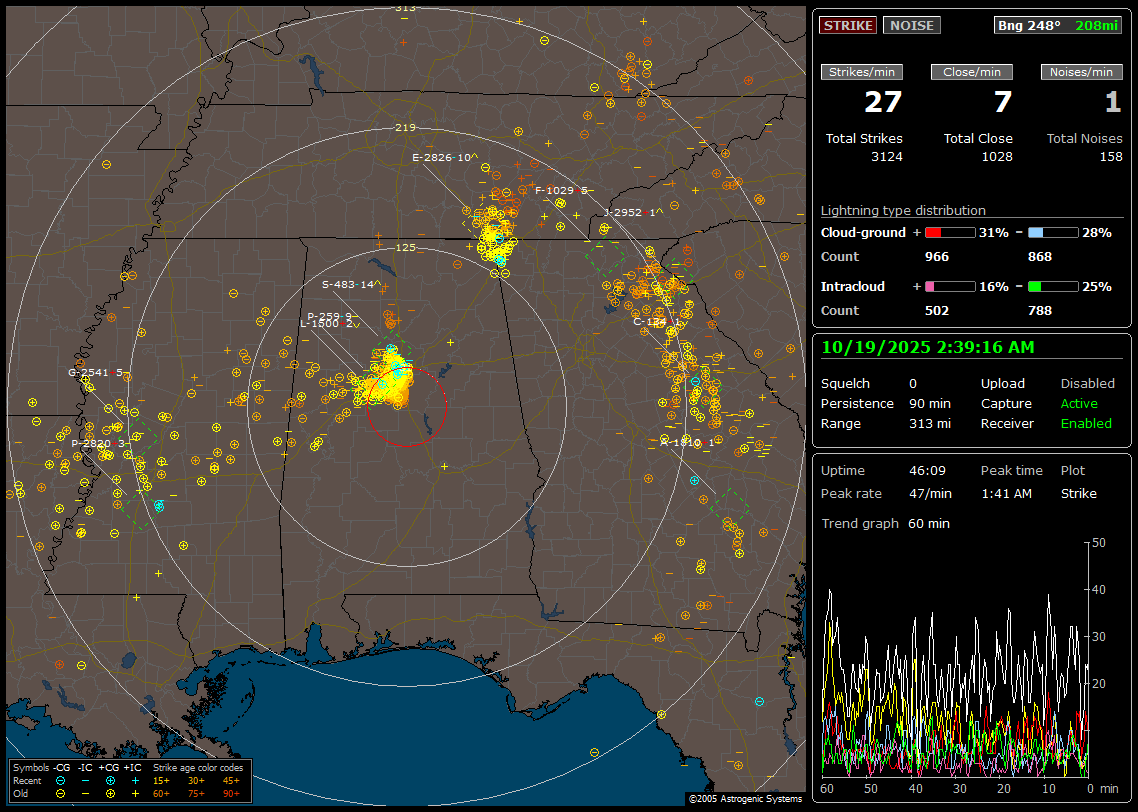Select the Recent +IC plus symbol in legend
1138x812 pixels.
(x=134, y=780)
